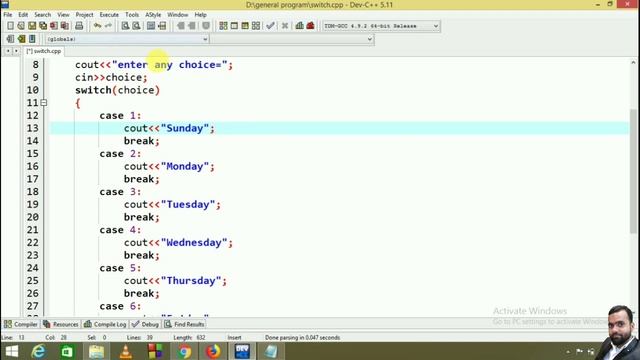Screen dimensions: 640x360
Task: Click the Go to function icon
Action: pos(151,26)
